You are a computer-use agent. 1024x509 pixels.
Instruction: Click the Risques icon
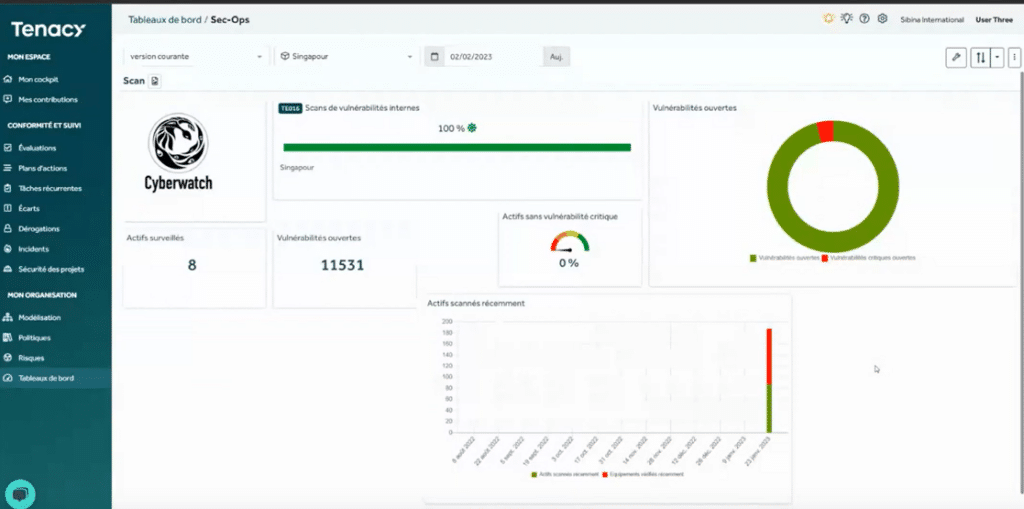tap(8, 359)
